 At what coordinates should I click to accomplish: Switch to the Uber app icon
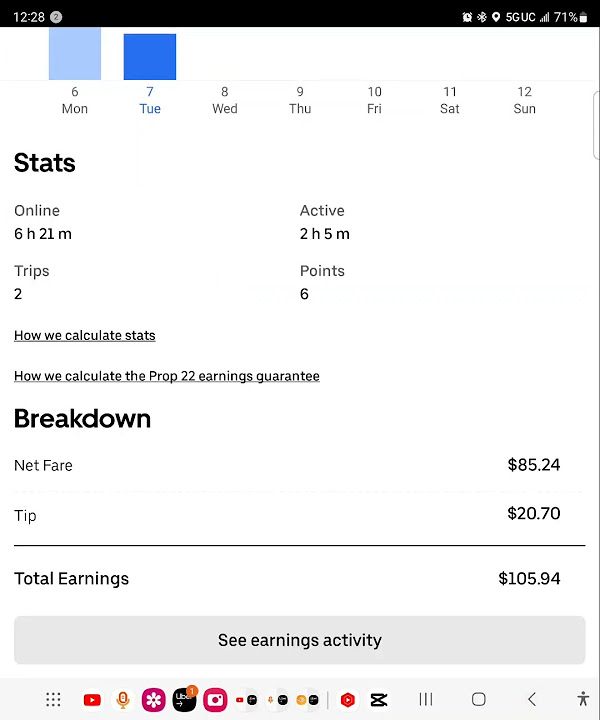184,700
